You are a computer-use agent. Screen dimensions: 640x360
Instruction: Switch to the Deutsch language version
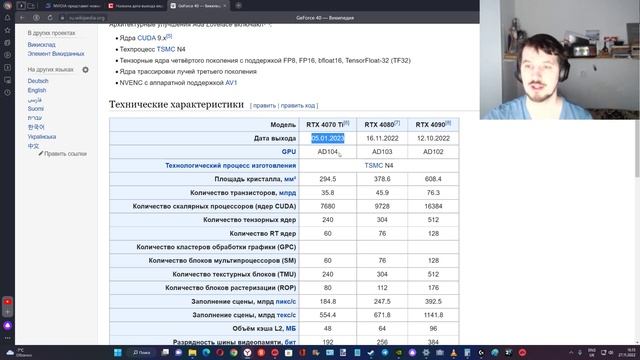coord(38,81)
